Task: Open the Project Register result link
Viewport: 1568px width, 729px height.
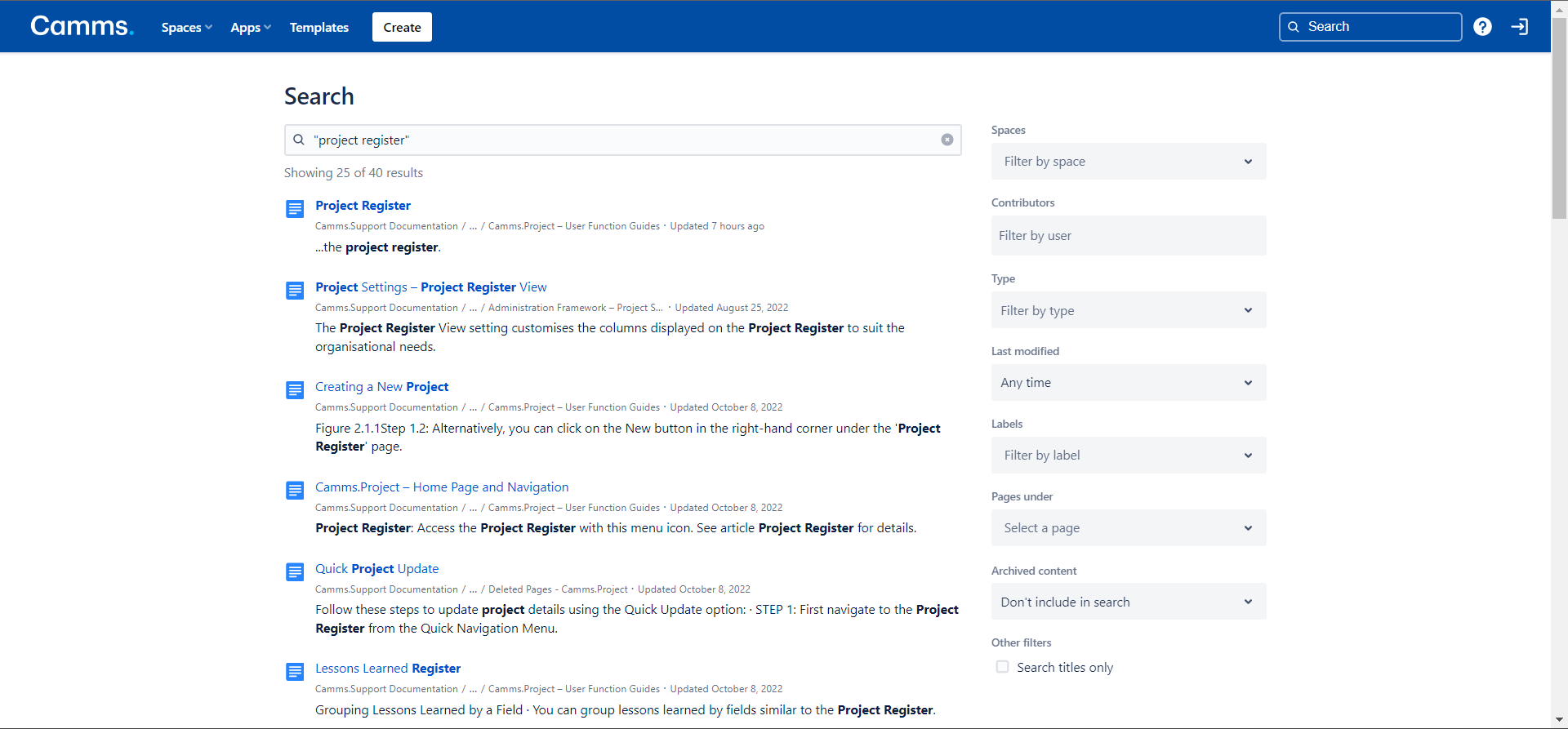Action: [363, 206]
